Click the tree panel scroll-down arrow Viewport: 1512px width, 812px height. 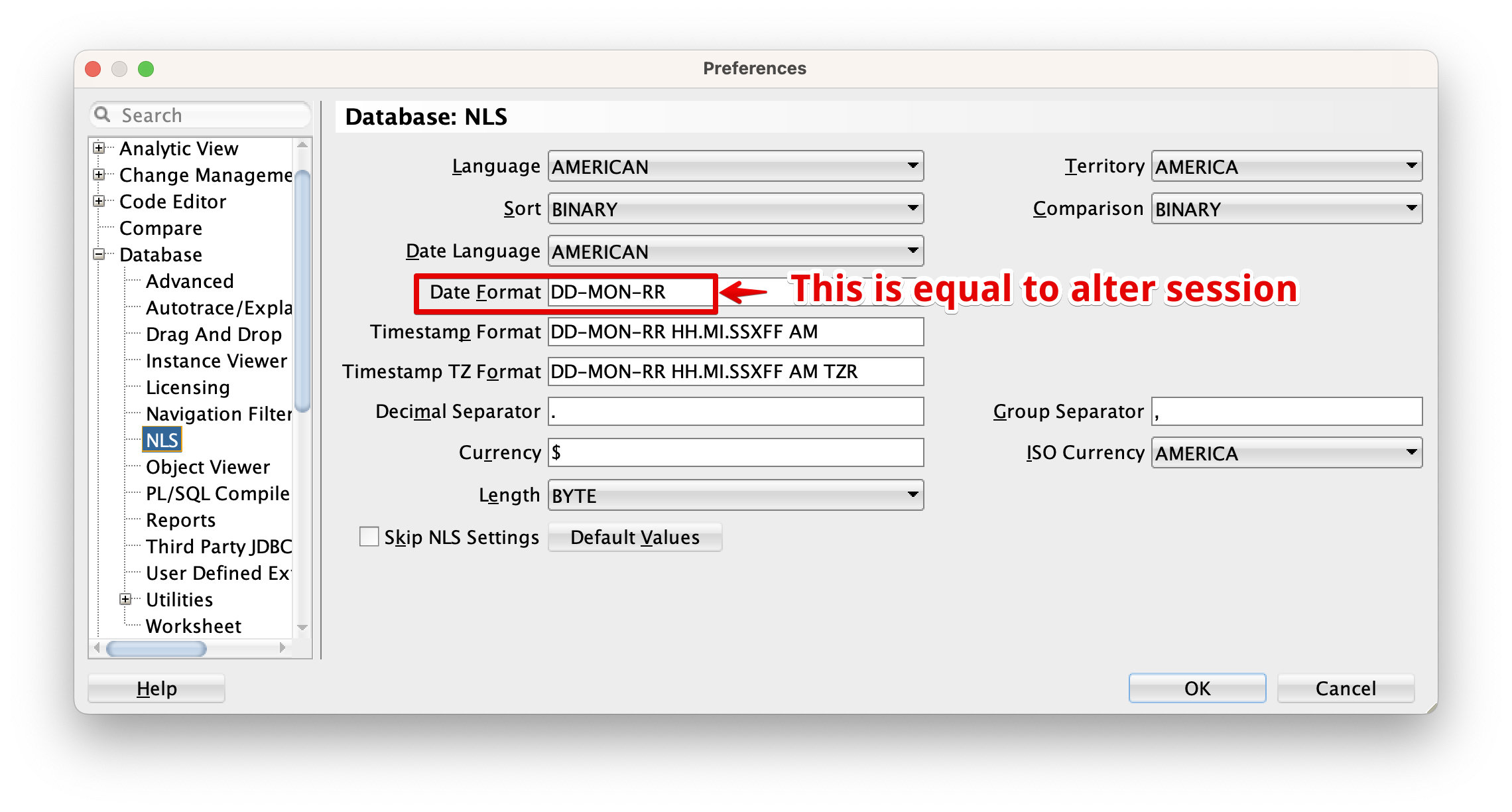click(302, 627)
